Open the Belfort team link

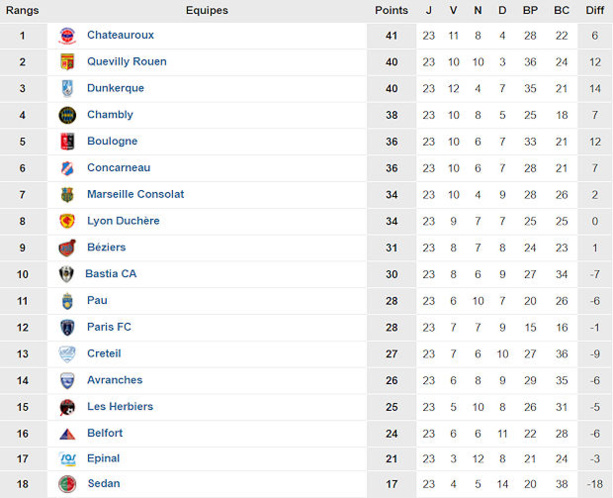click(x=105, y=433)
